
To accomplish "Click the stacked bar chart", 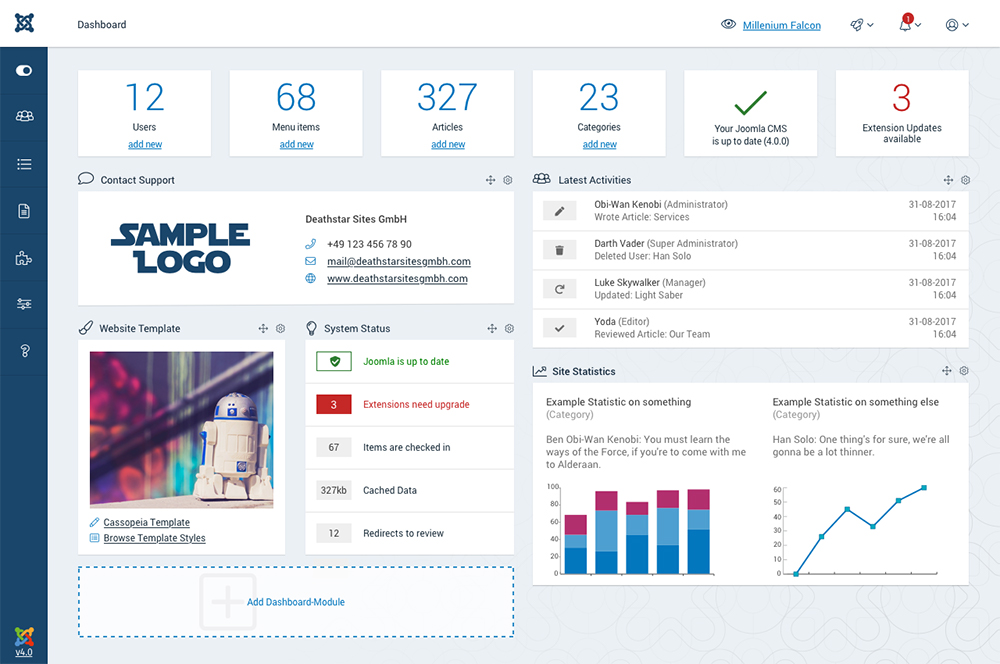I will [631, 531].
